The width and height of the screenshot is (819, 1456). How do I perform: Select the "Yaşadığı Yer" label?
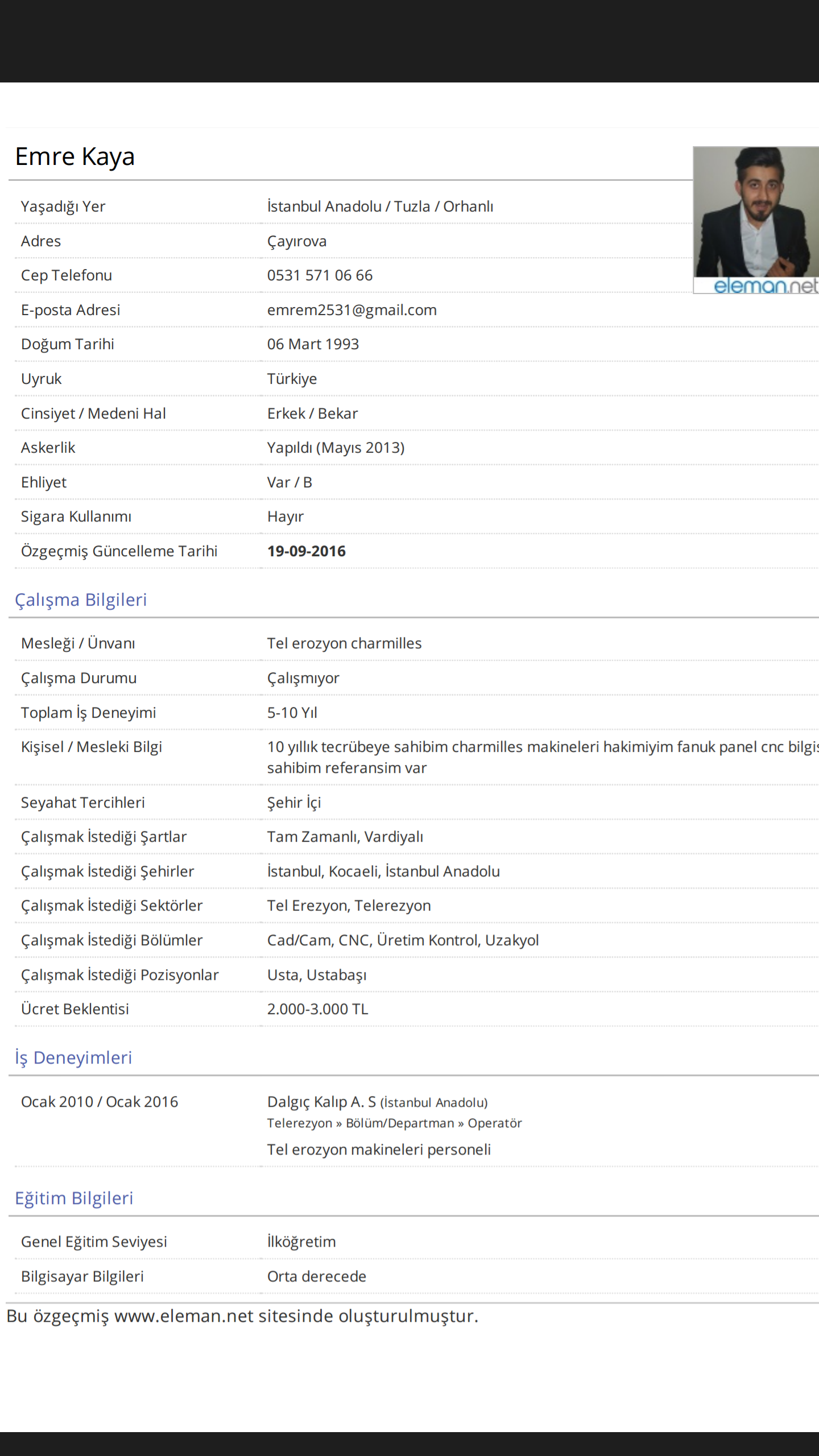pos(63,206)
